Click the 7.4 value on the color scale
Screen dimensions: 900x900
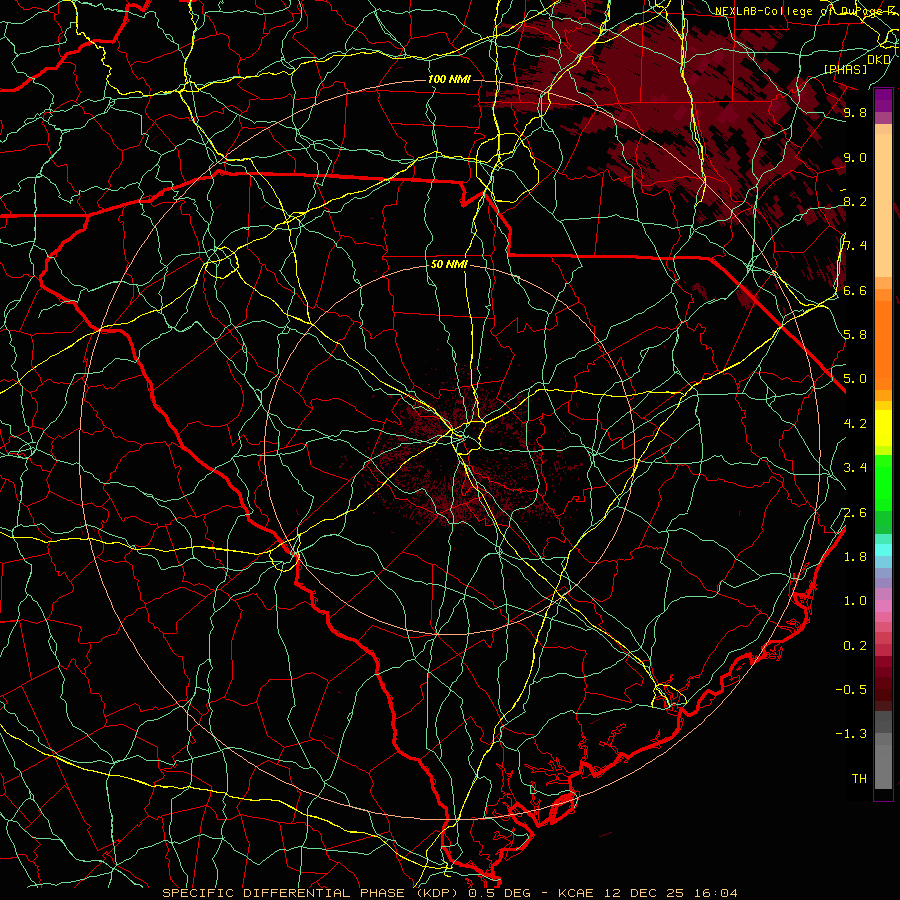[855, 246]
